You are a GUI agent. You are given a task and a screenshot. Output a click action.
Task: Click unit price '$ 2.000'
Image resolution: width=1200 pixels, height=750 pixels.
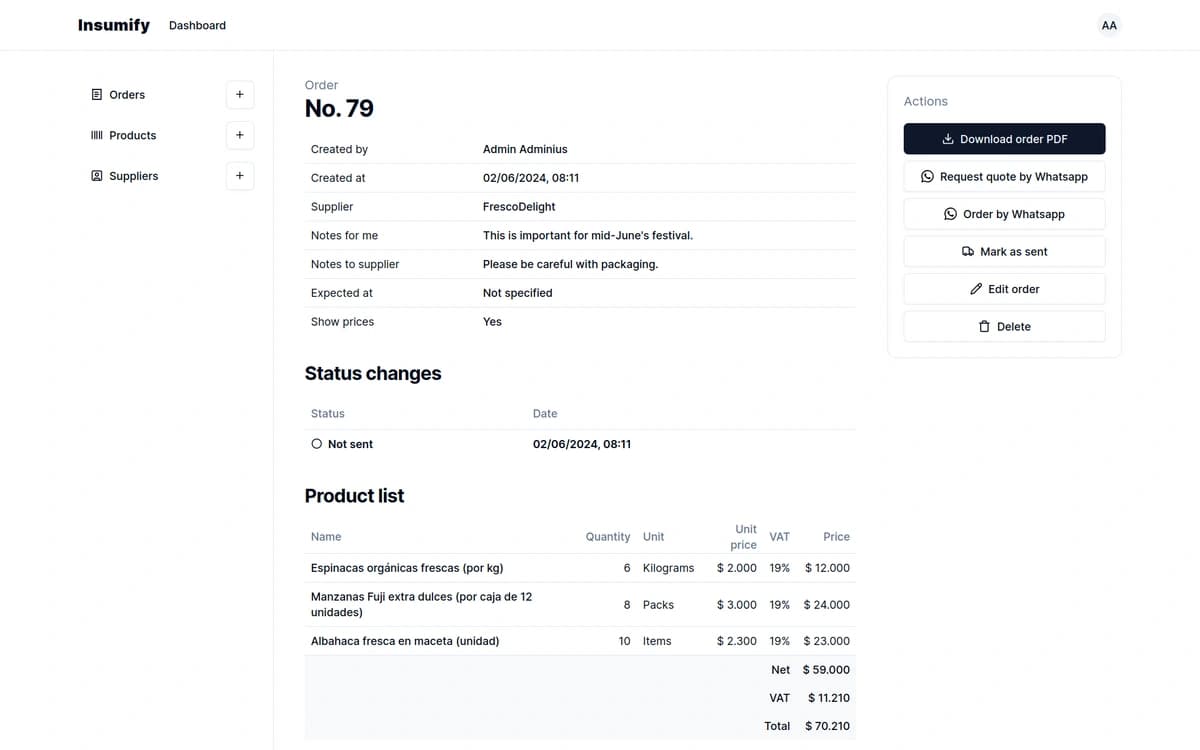coord(737,568)
